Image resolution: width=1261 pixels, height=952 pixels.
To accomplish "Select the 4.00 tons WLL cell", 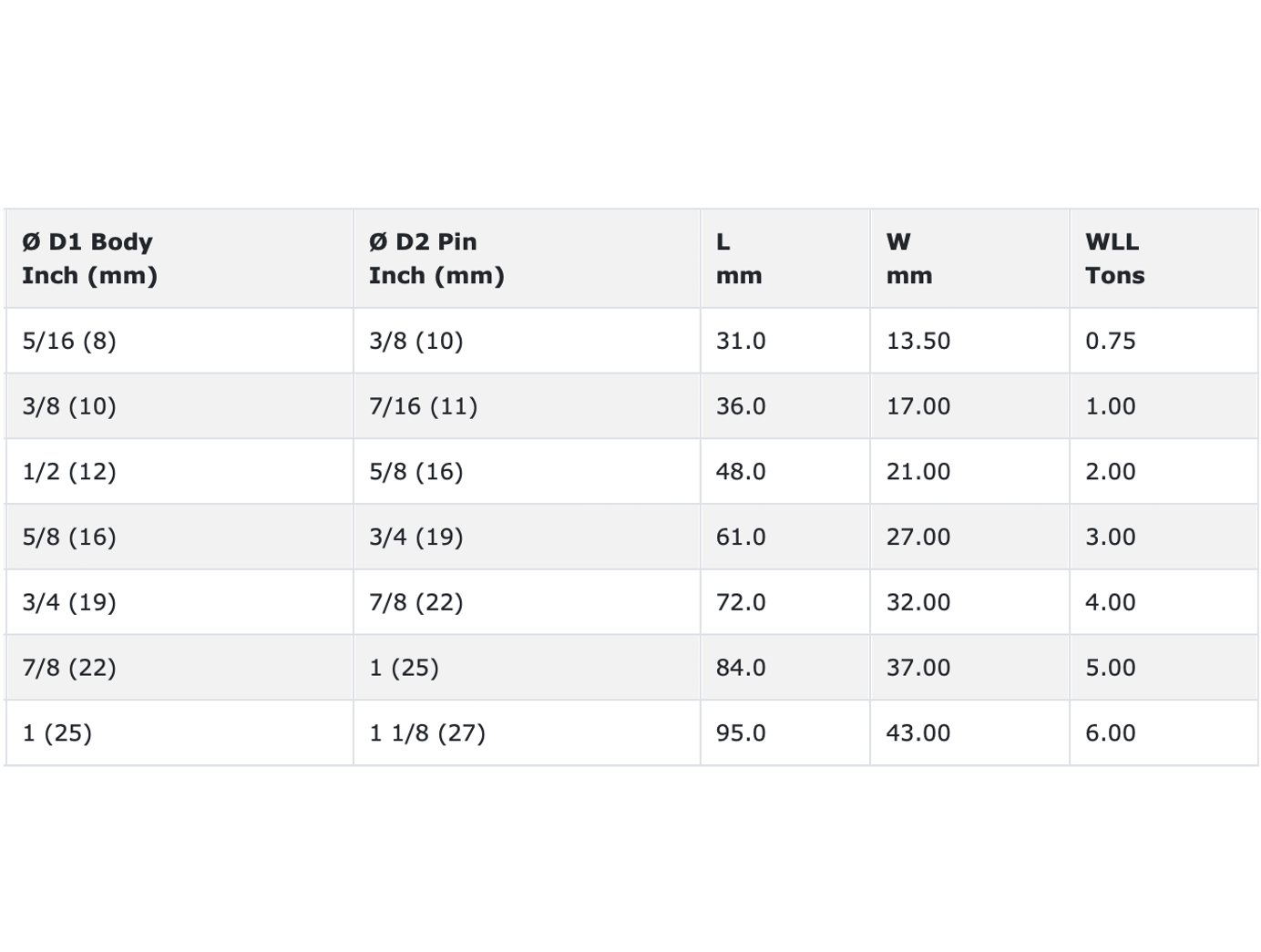I will tap(1164, 602).
